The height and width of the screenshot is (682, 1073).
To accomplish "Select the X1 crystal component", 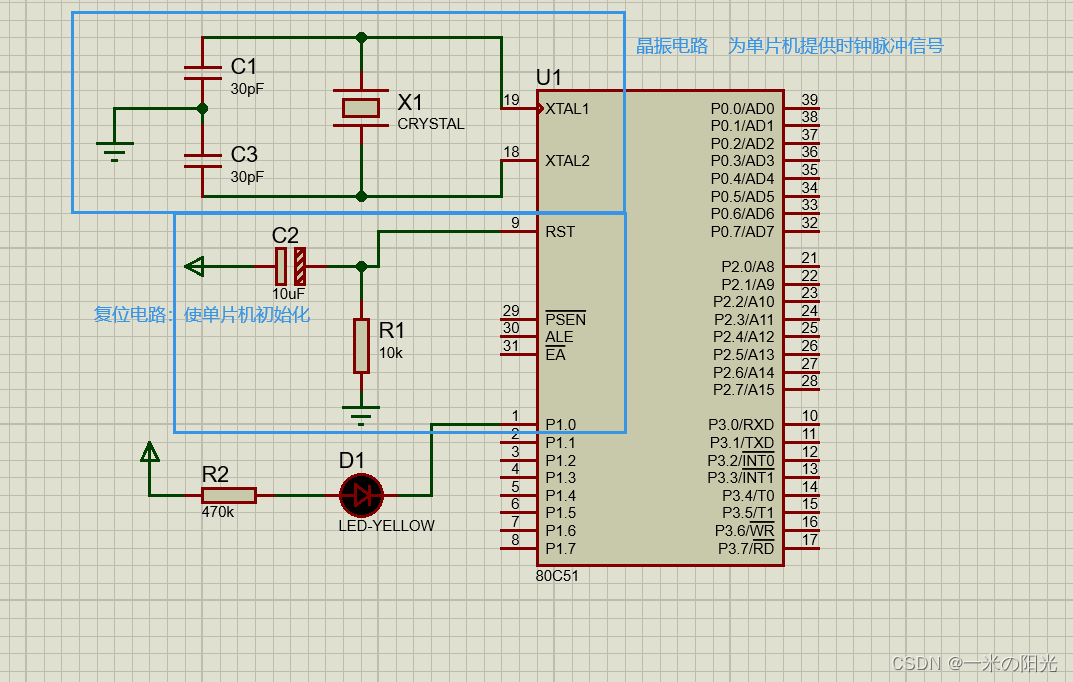I will point(361,108).
